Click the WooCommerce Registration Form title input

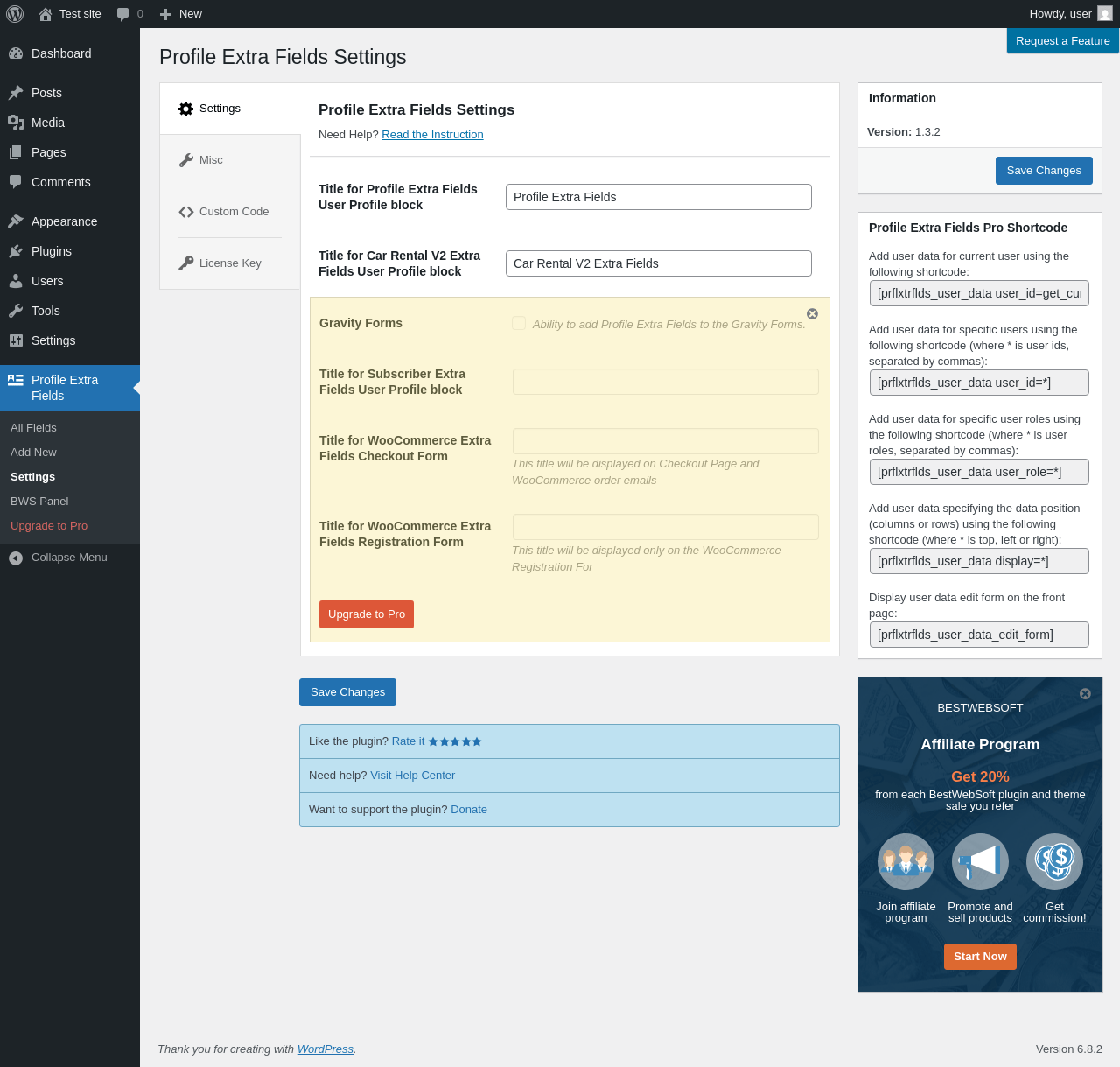point(666,527)
